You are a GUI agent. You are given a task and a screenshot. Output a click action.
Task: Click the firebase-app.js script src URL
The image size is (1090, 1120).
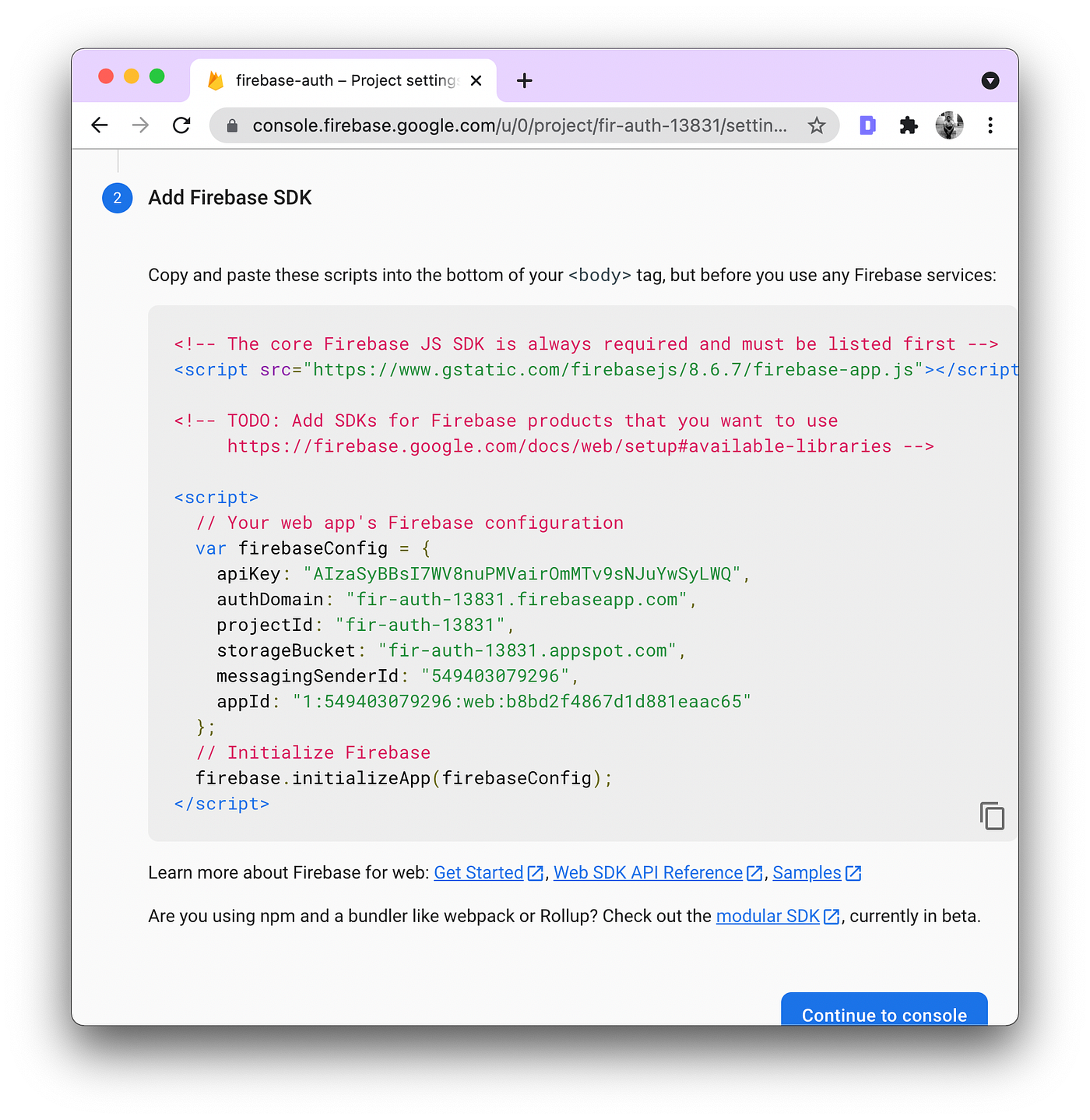click(613, 369)
